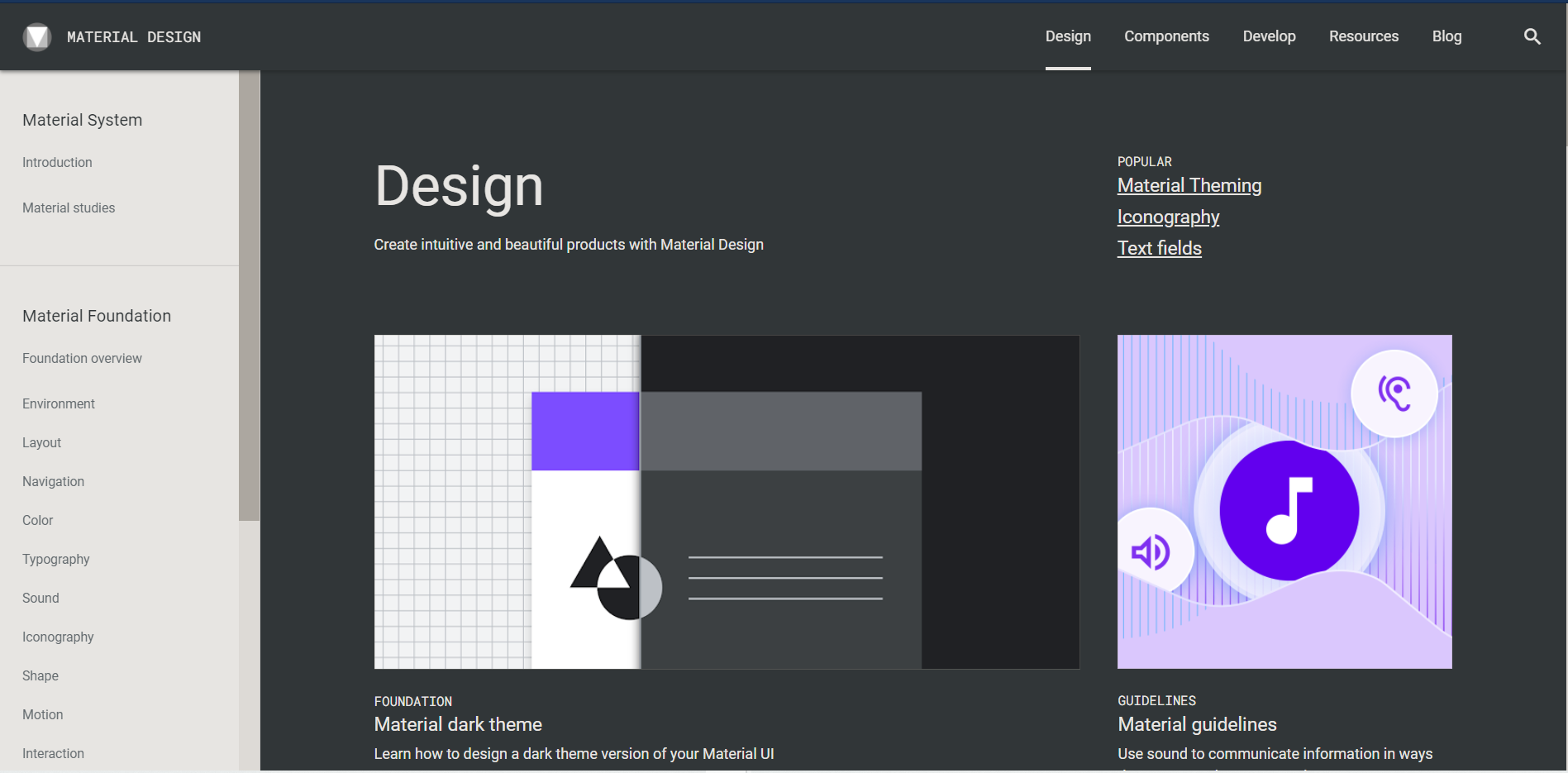
Task: Open the Text fields link
Action: coord(1160,248)
